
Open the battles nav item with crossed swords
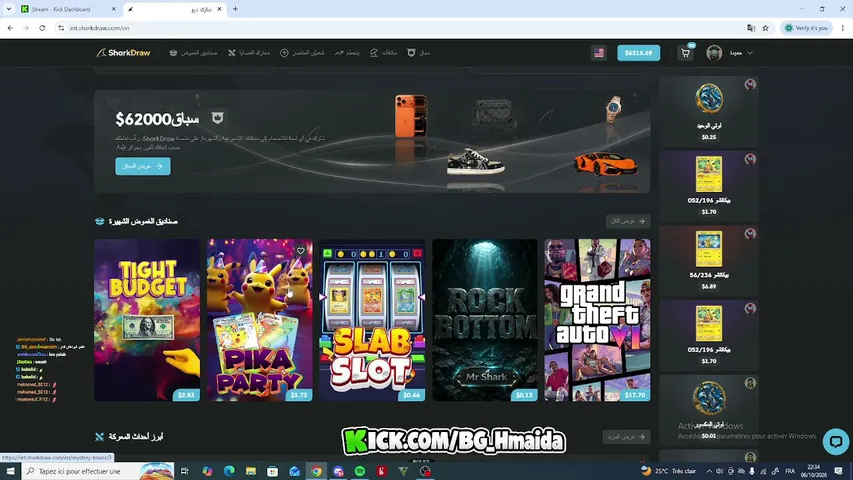coord(249,53)
